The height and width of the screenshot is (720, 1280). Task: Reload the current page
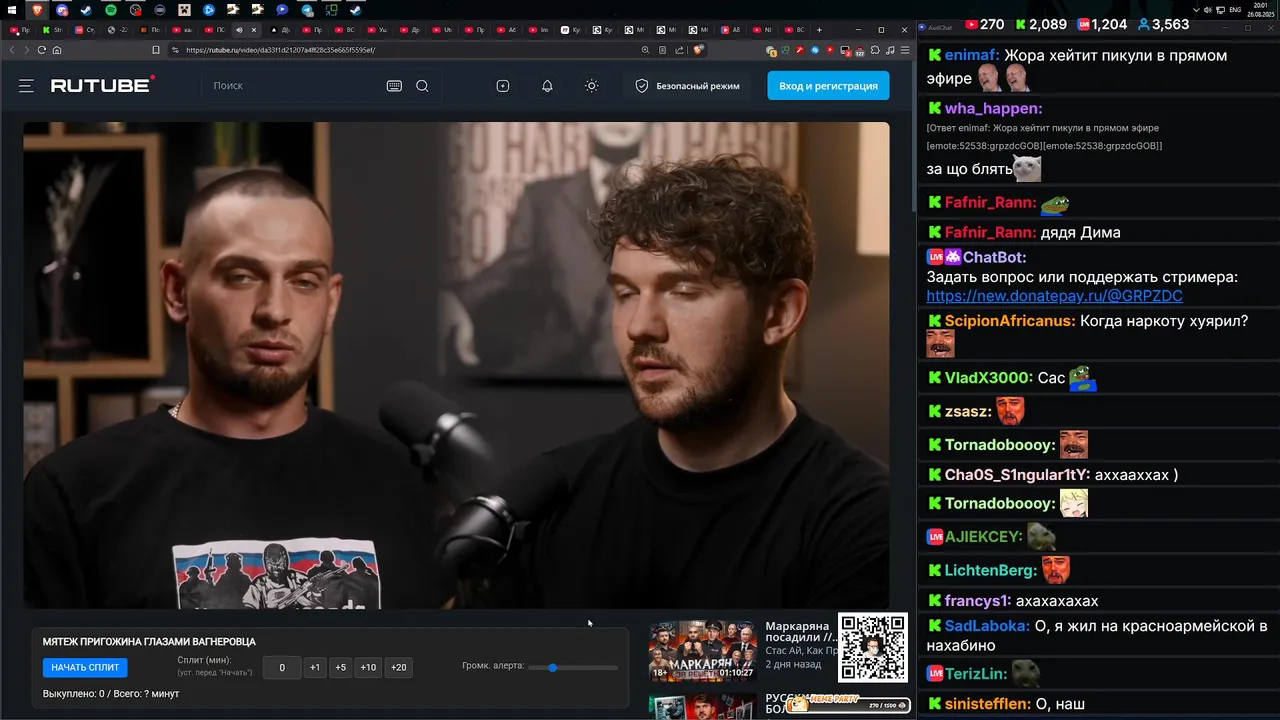pos(42,50)
